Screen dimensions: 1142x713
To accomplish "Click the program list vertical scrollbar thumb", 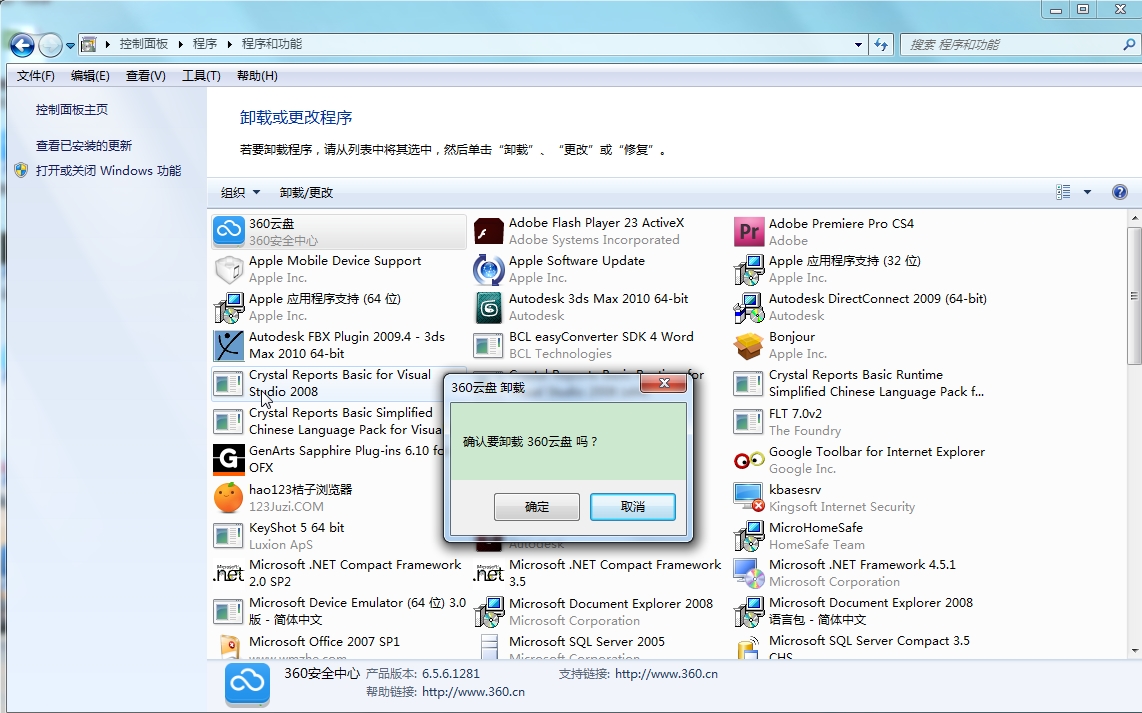I will coord(1134,295).
